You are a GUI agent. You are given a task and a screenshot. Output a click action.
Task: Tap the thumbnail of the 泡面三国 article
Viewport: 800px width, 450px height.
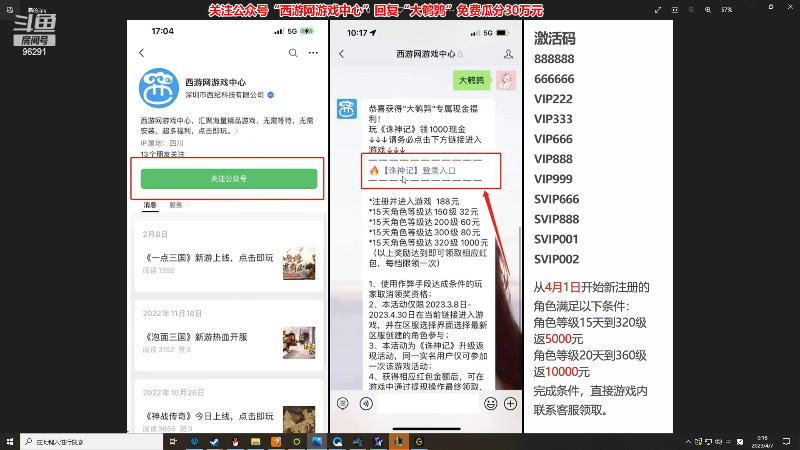coord(299,342)
